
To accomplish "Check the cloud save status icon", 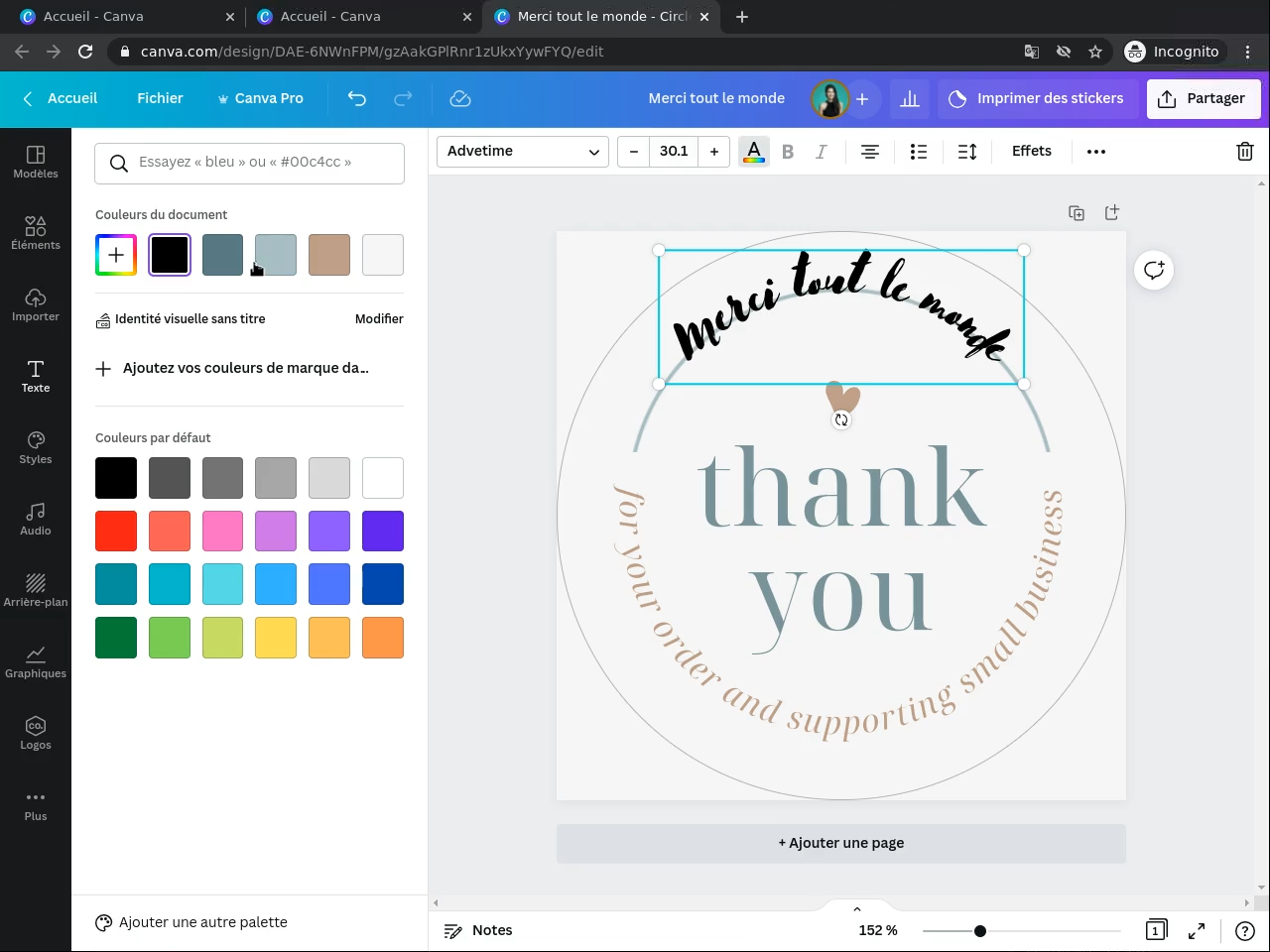I will point(459,98).
